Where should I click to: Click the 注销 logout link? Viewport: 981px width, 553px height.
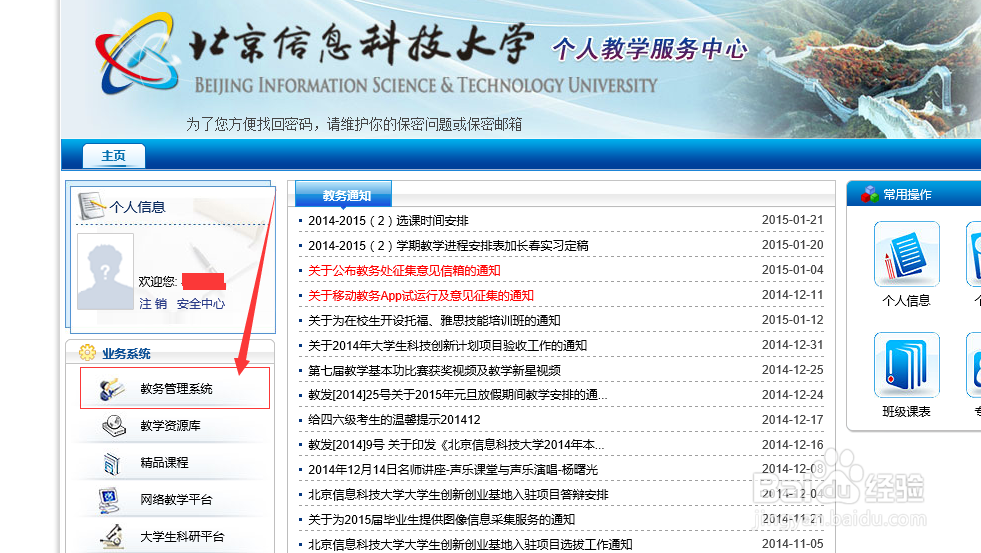(153, 304)
